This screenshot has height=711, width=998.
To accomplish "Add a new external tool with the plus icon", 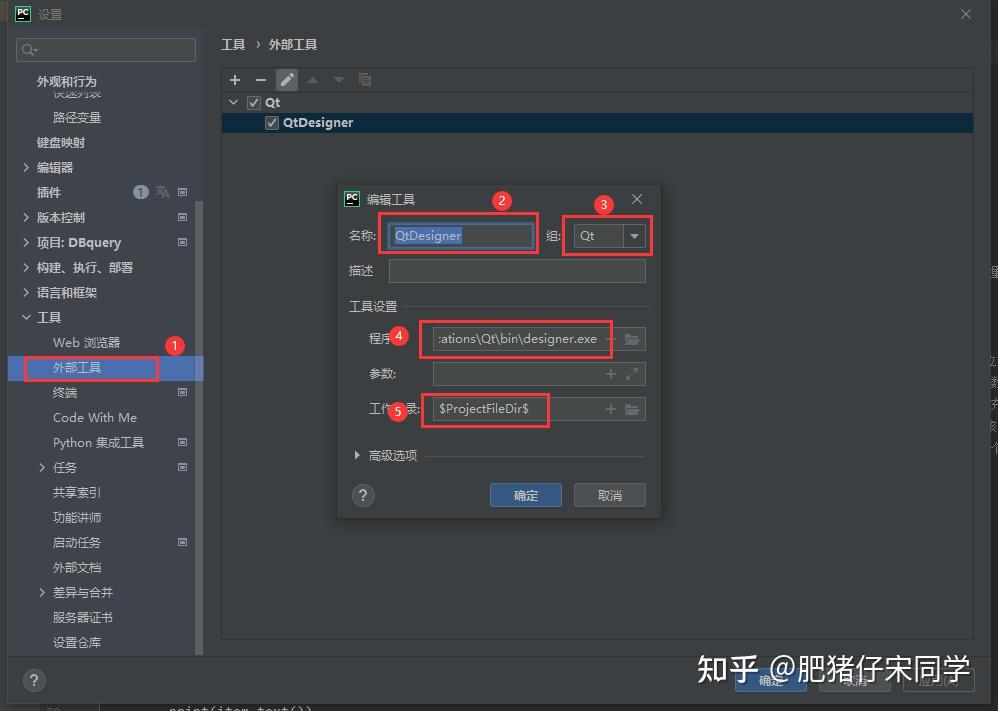I will click(234, 80).
